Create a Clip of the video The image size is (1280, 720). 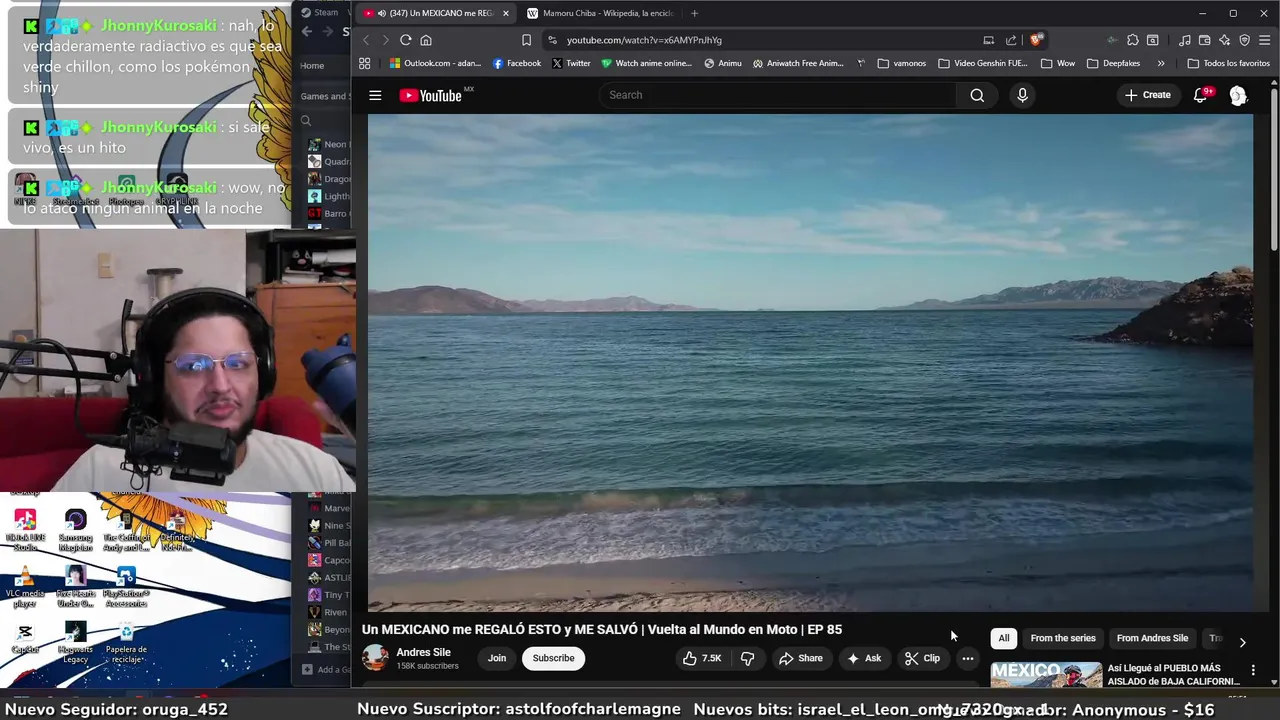point(922,658)
